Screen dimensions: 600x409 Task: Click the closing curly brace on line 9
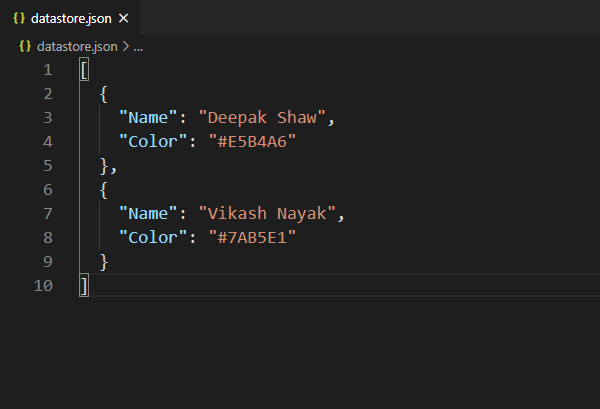coord(104,261)
